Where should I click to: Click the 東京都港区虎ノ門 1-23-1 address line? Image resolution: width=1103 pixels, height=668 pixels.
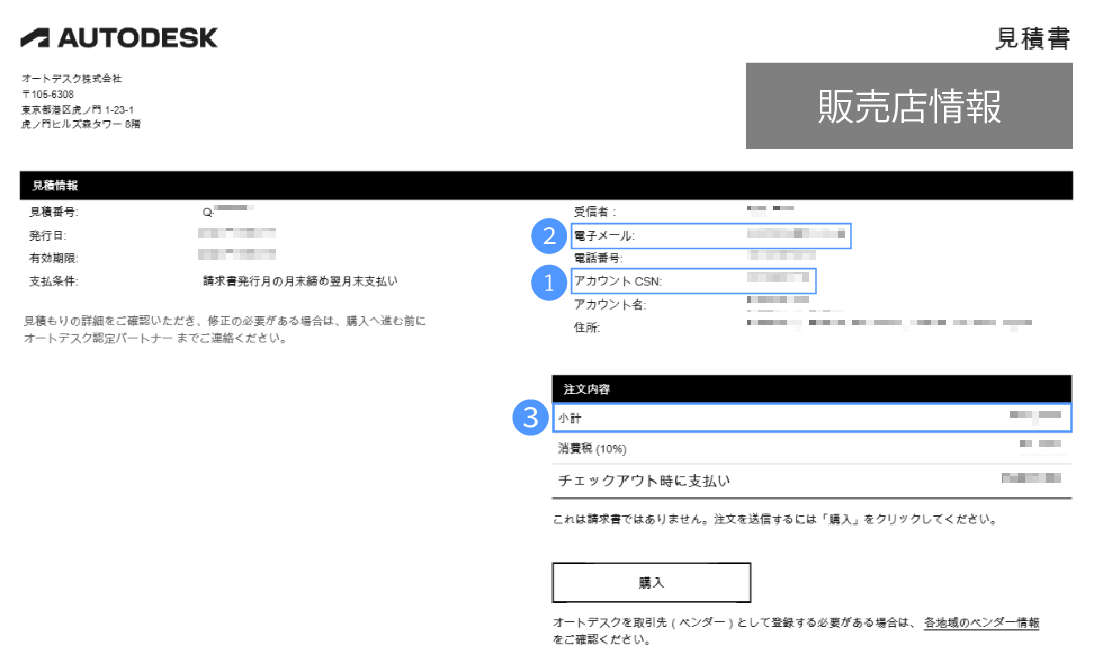[77, 110]
